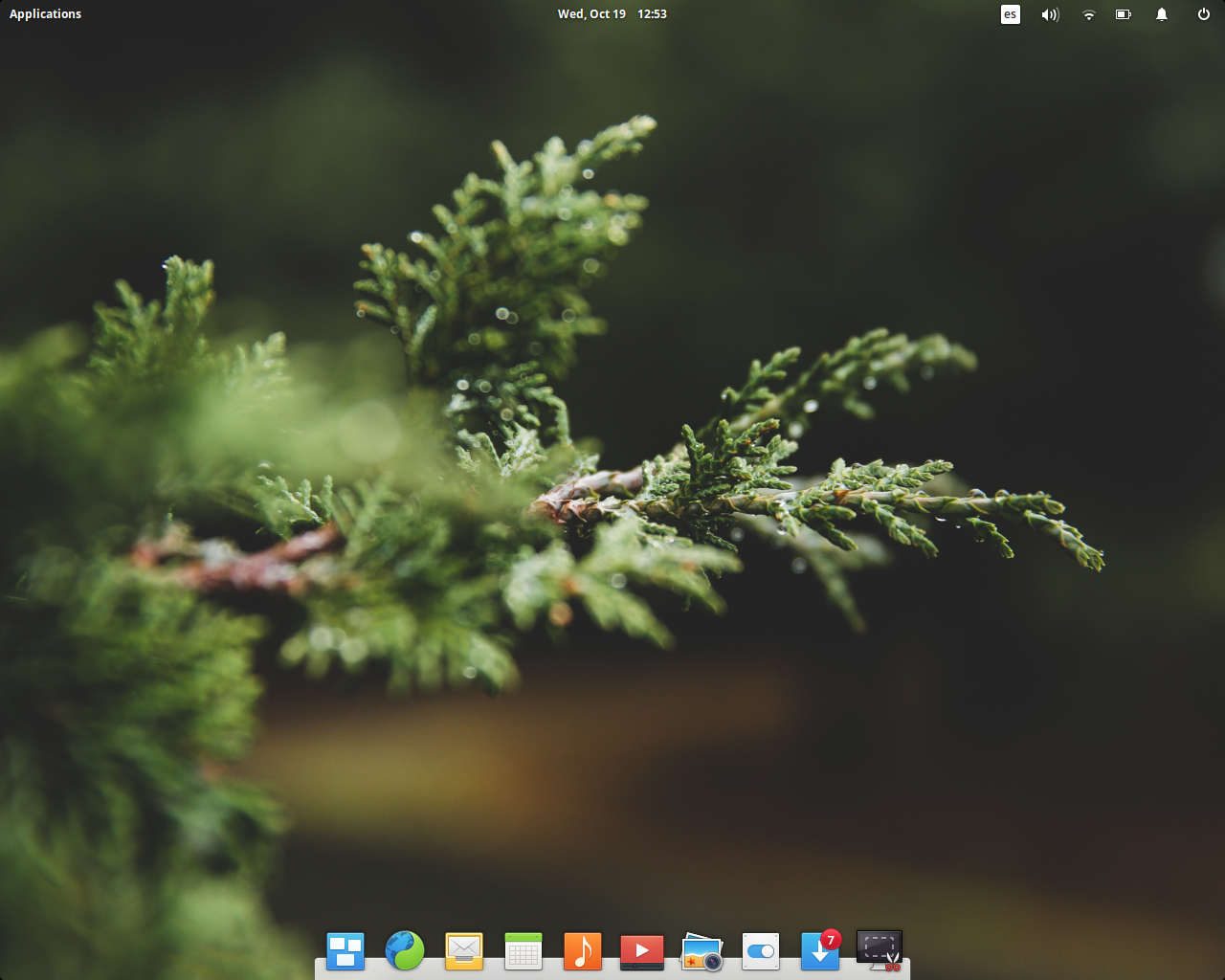Launch the web browser from the dock

[405, 951]
